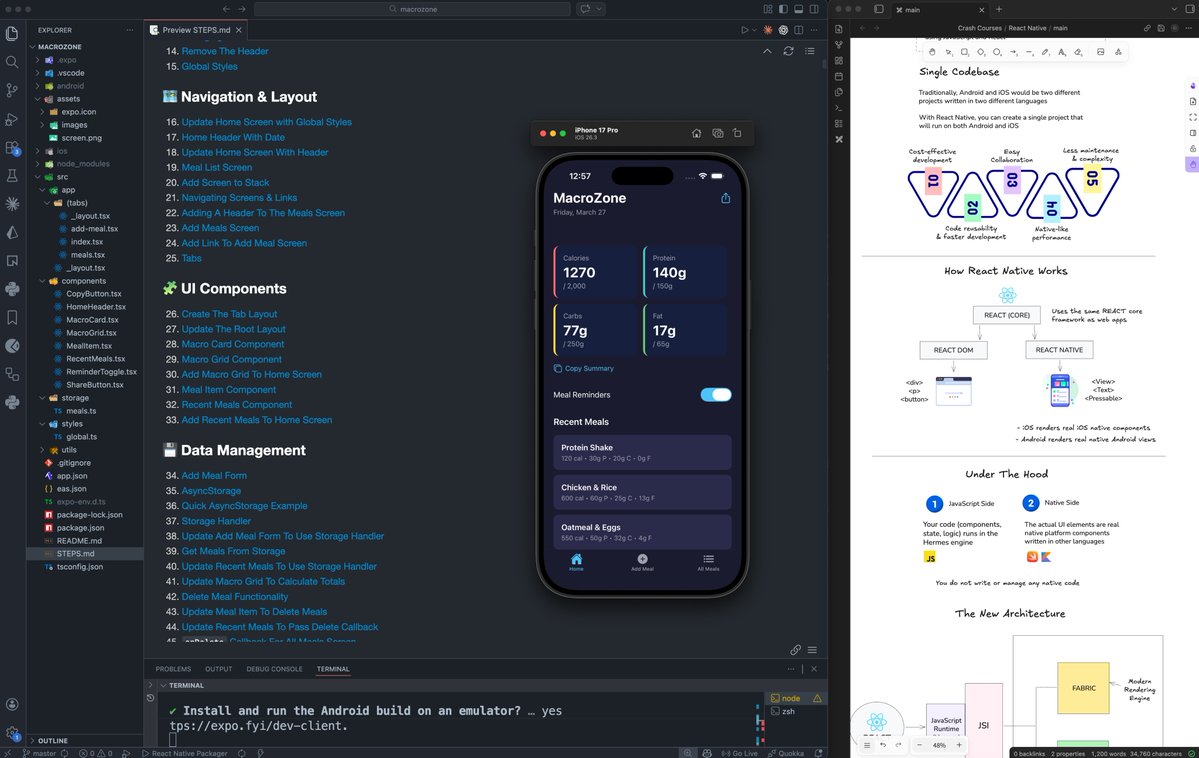1199x758 pixels.
Task: Open the Macro Card Component link
Action: pyautogui.click(x=232, y=344)
